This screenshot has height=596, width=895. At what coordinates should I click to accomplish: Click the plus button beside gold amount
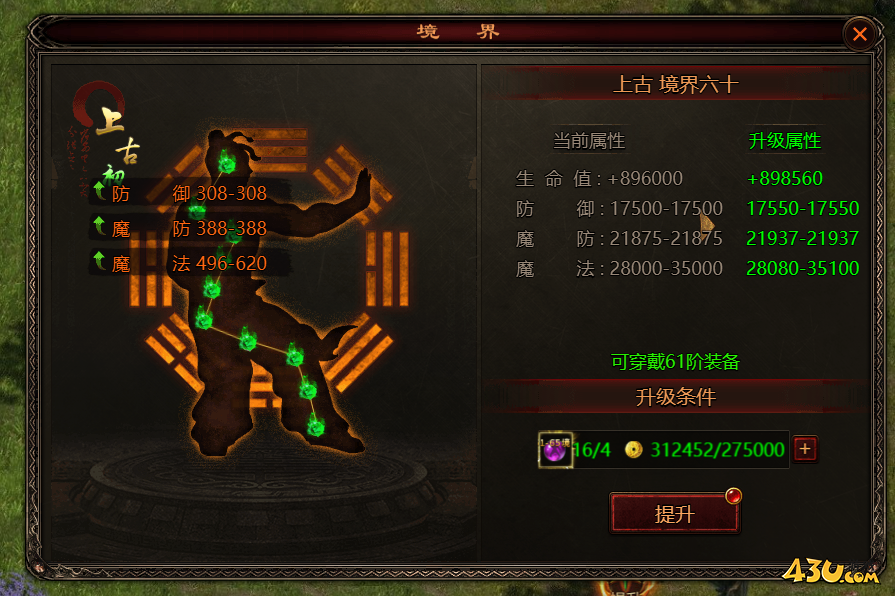click(805, 449)
